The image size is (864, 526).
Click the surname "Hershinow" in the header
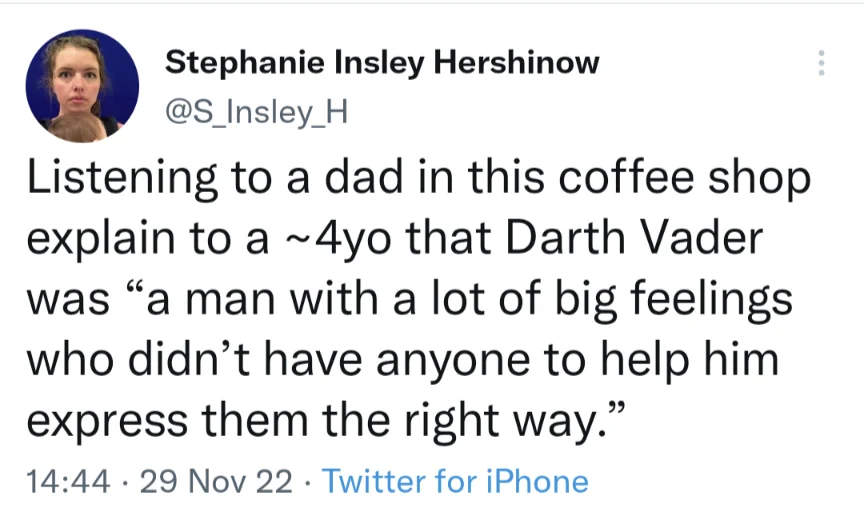[x=516, y=62]
